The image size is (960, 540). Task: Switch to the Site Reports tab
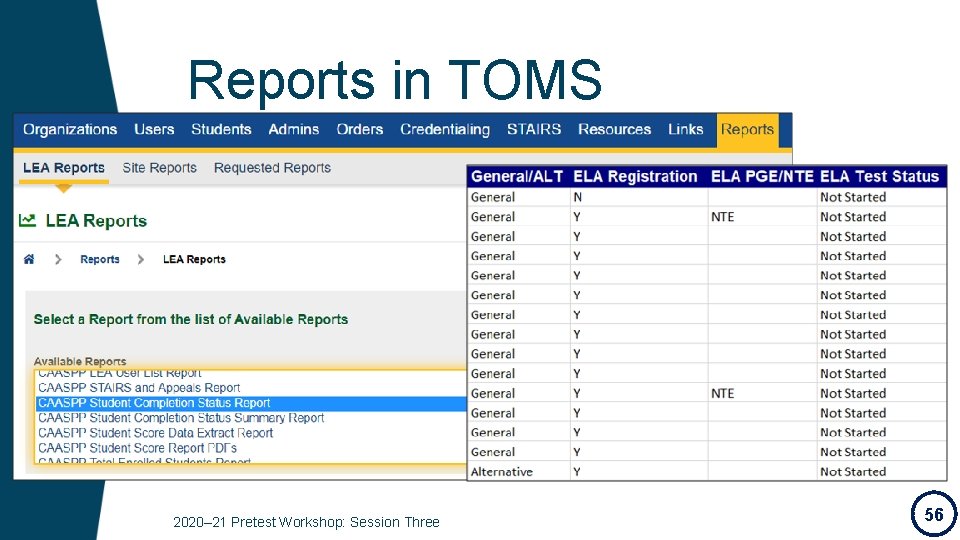159,168
